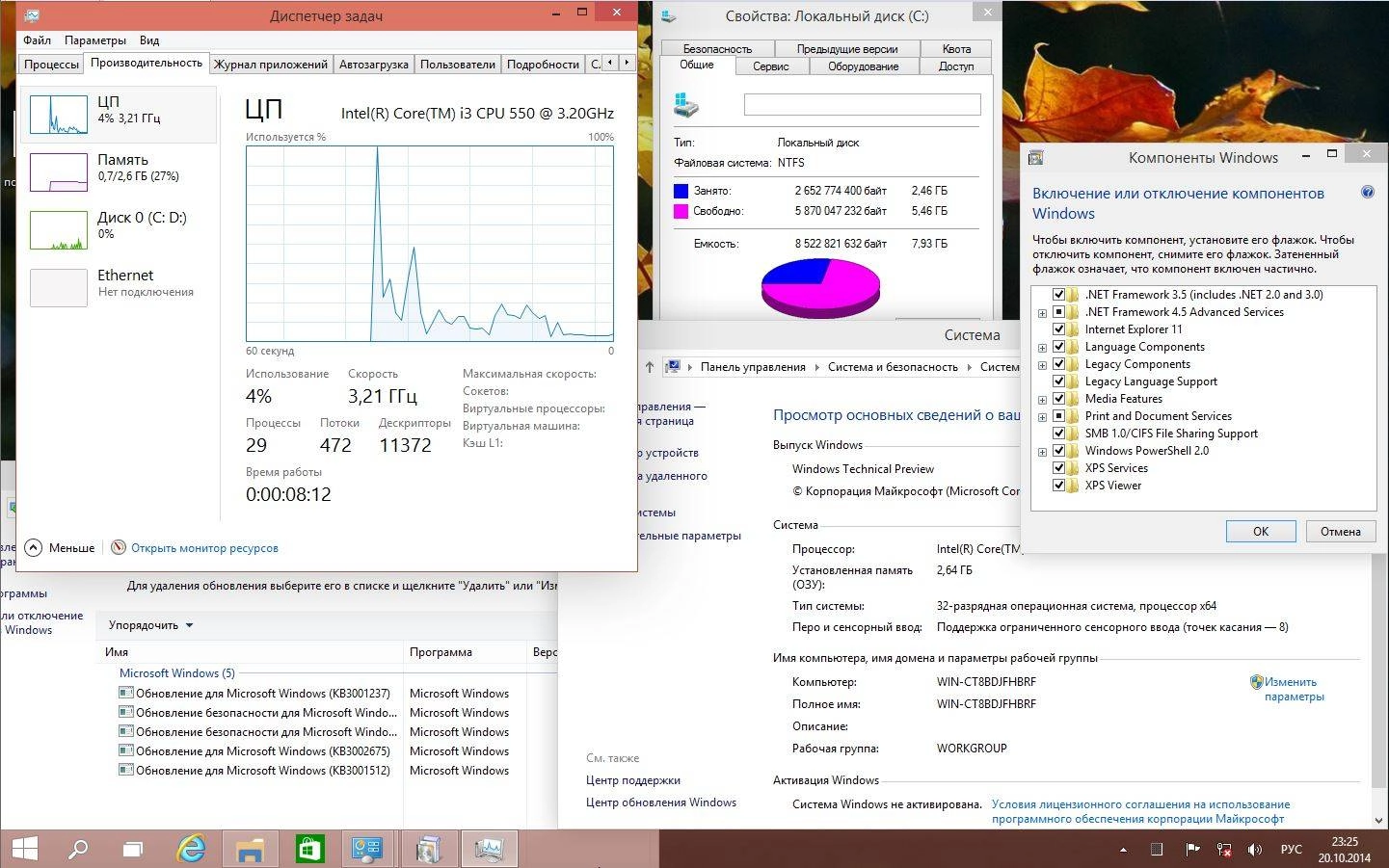The image size is (1389, 868).
Task: Expand Media Features tree node
Action: coord(1042,400)
